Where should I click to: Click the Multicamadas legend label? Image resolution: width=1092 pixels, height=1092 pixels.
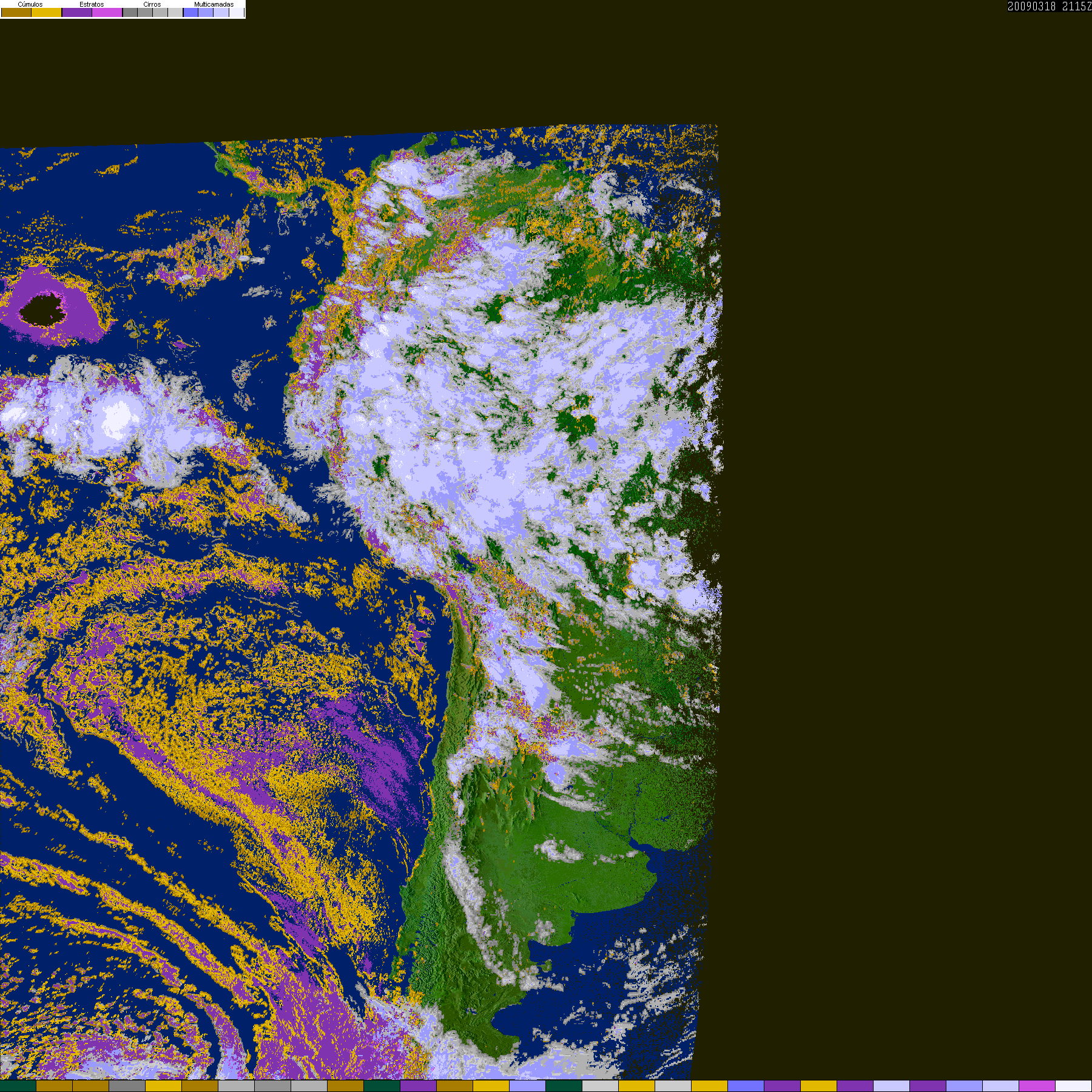[214, 4]
